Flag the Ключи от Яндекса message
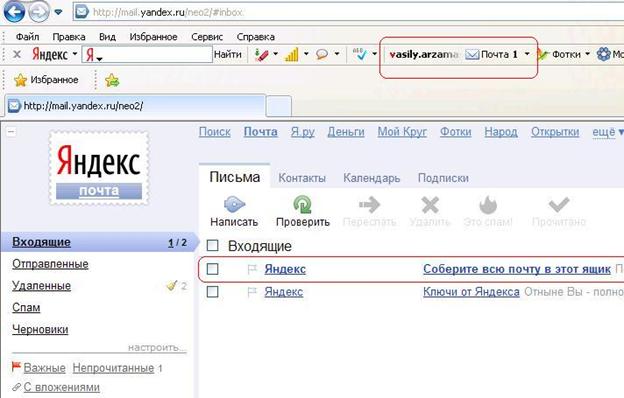624x398 pixels. pos(252,292)
